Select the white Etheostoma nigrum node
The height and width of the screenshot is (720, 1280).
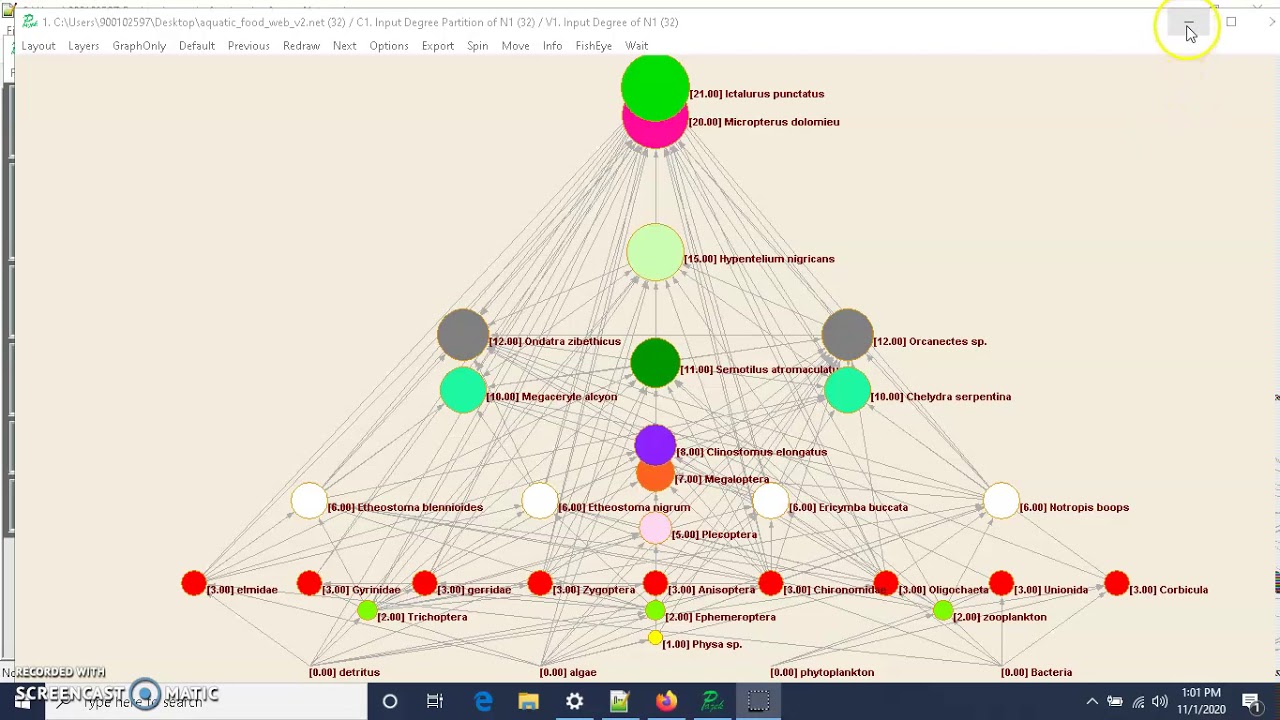click(x=540, y=501)
